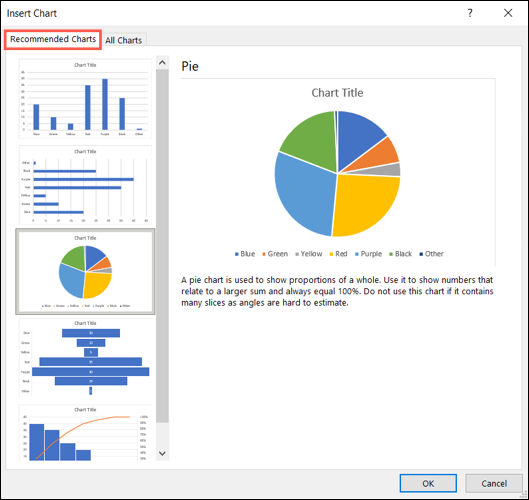Screen dimensions: 529x500
Task: Click the Green legend entry
Action: point(275,254)
